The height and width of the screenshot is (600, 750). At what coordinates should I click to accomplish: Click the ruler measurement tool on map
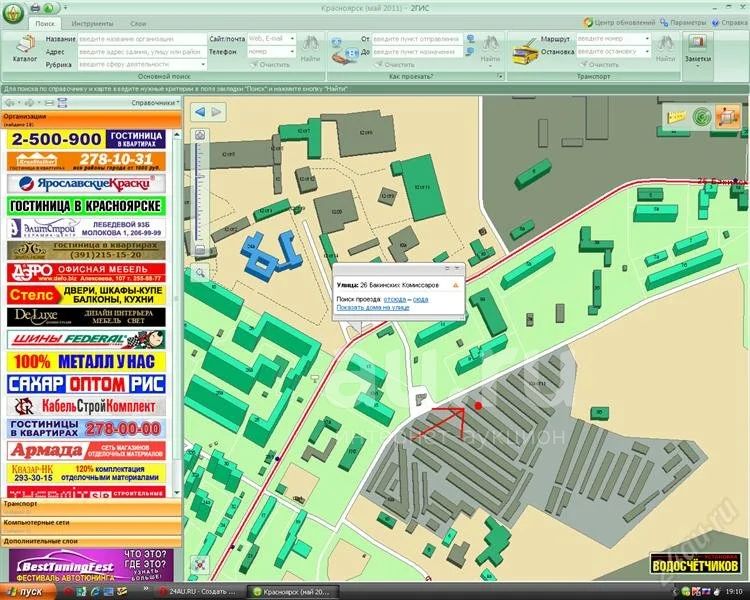click(x=676, y=116)
